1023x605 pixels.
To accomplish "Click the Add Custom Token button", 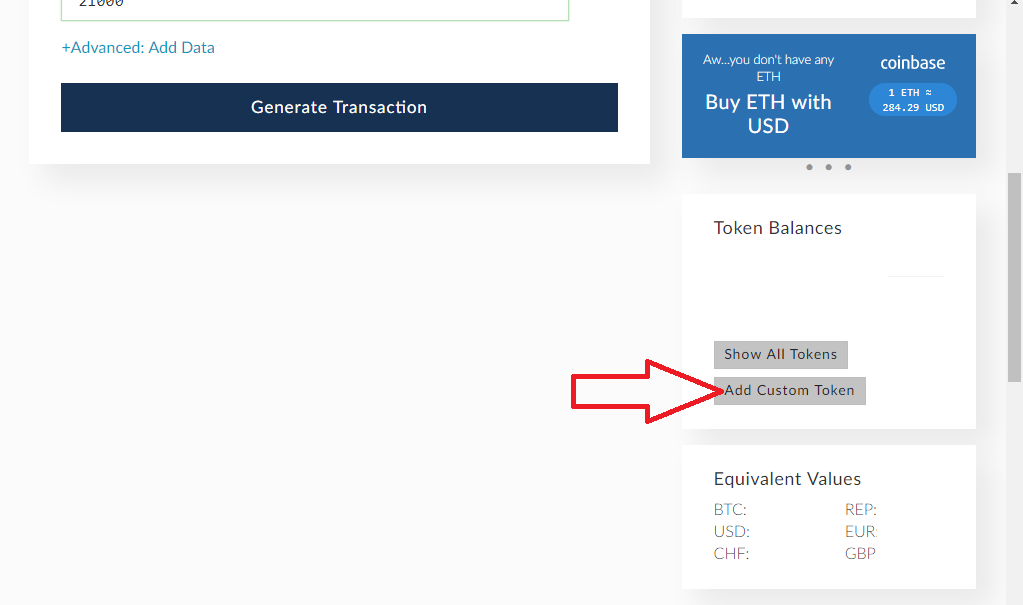I will 790,390.
